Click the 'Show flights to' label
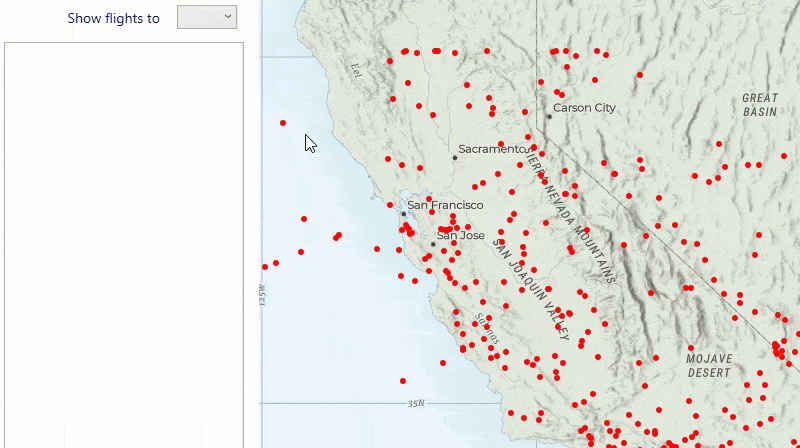 pos(113,18)
